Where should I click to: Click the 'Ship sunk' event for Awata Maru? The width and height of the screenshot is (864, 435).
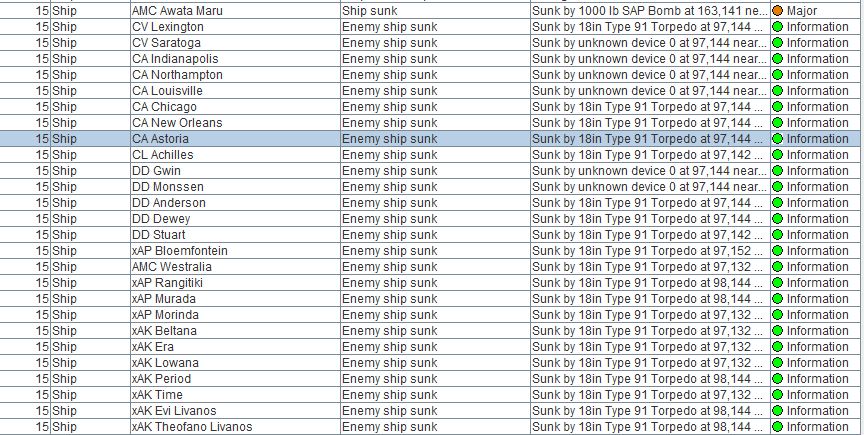pyautogui.click(x=370, y=10)
